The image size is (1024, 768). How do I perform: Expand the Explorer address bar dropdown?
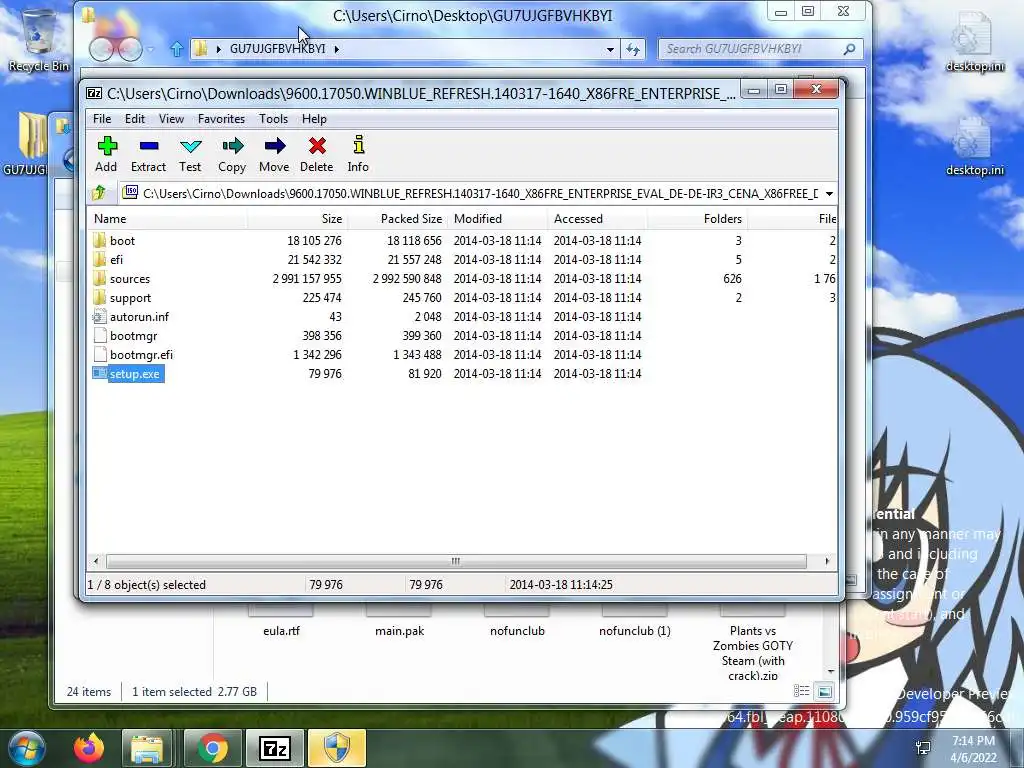(610, 49)
